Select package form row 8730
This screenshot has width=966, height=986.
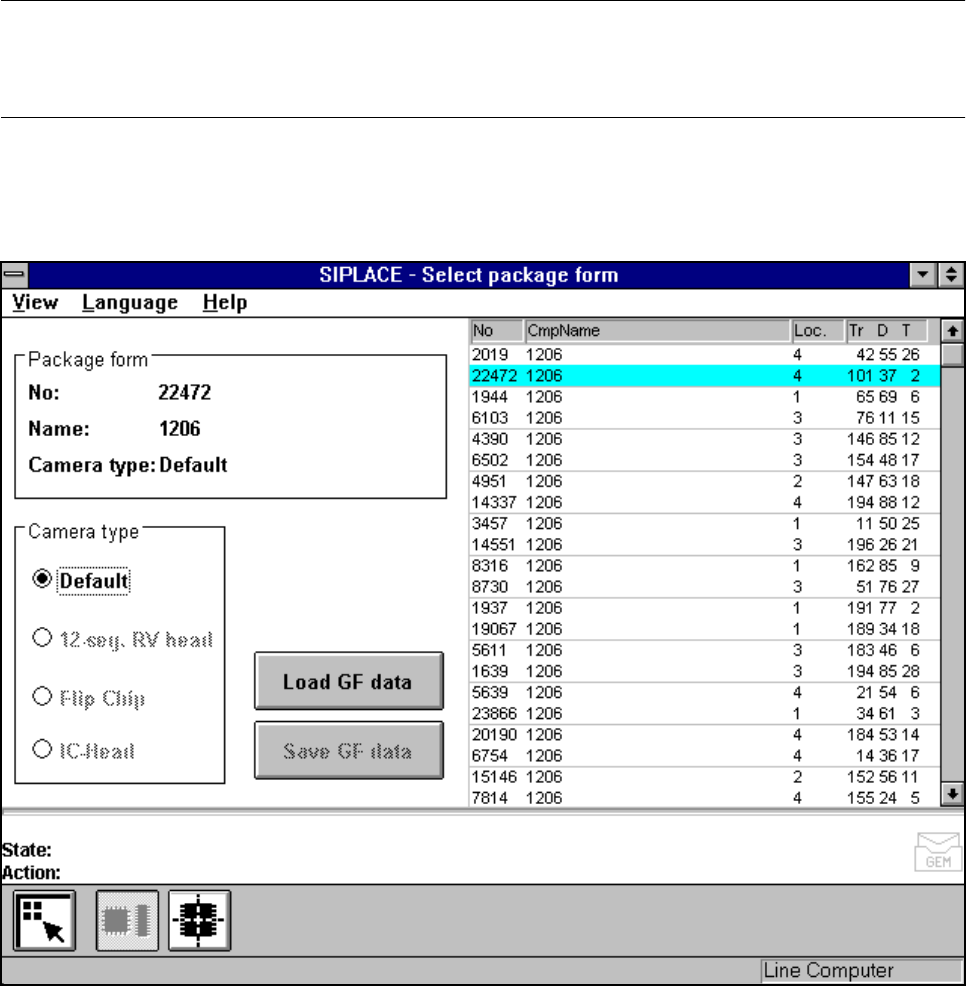704,587
